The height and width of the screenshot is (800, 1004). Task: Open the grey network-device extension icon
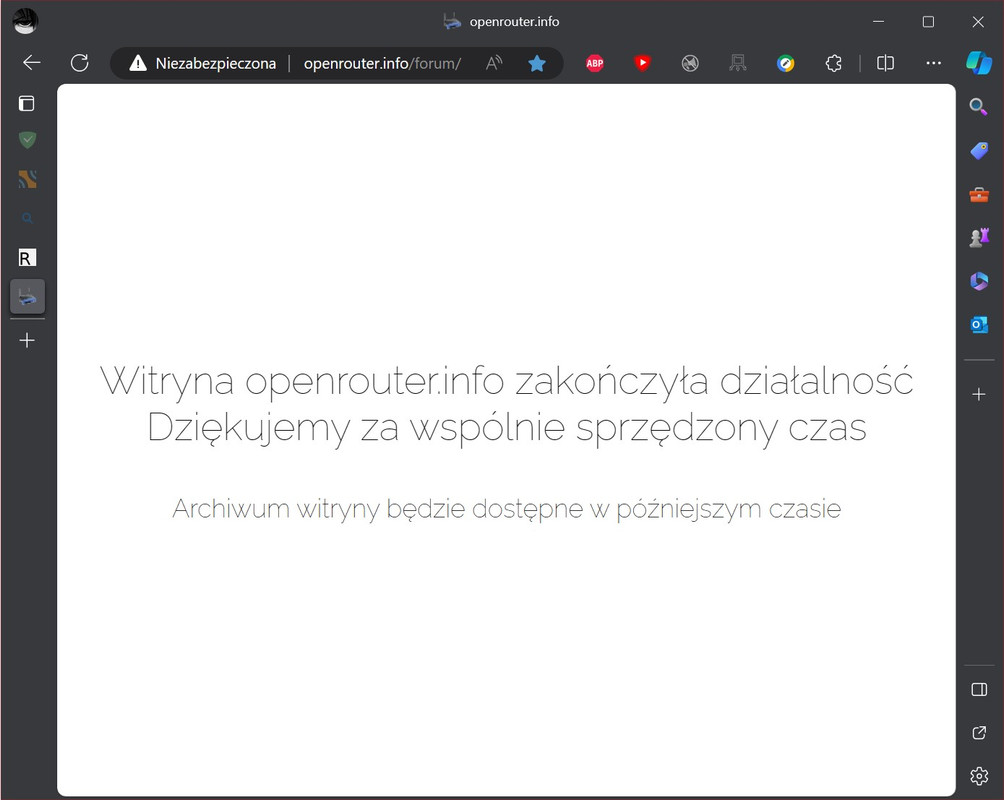click(738, 63)
